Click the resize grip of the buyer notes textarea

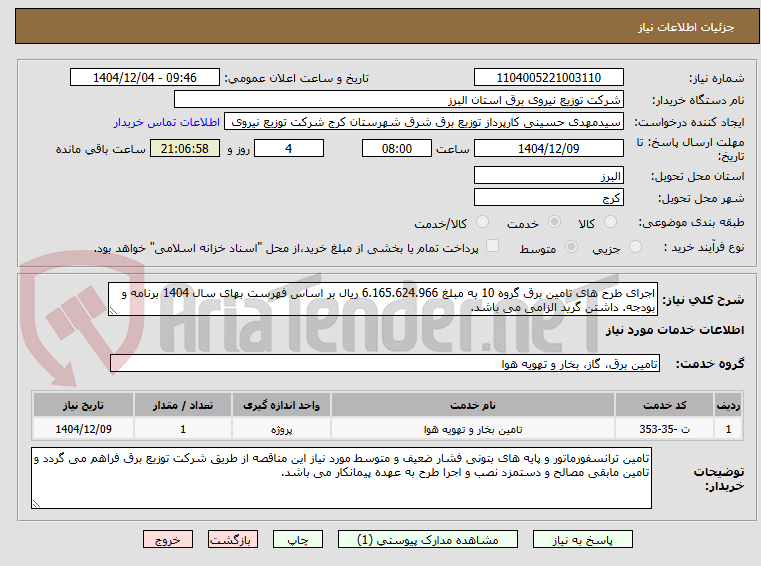(35, 504)
